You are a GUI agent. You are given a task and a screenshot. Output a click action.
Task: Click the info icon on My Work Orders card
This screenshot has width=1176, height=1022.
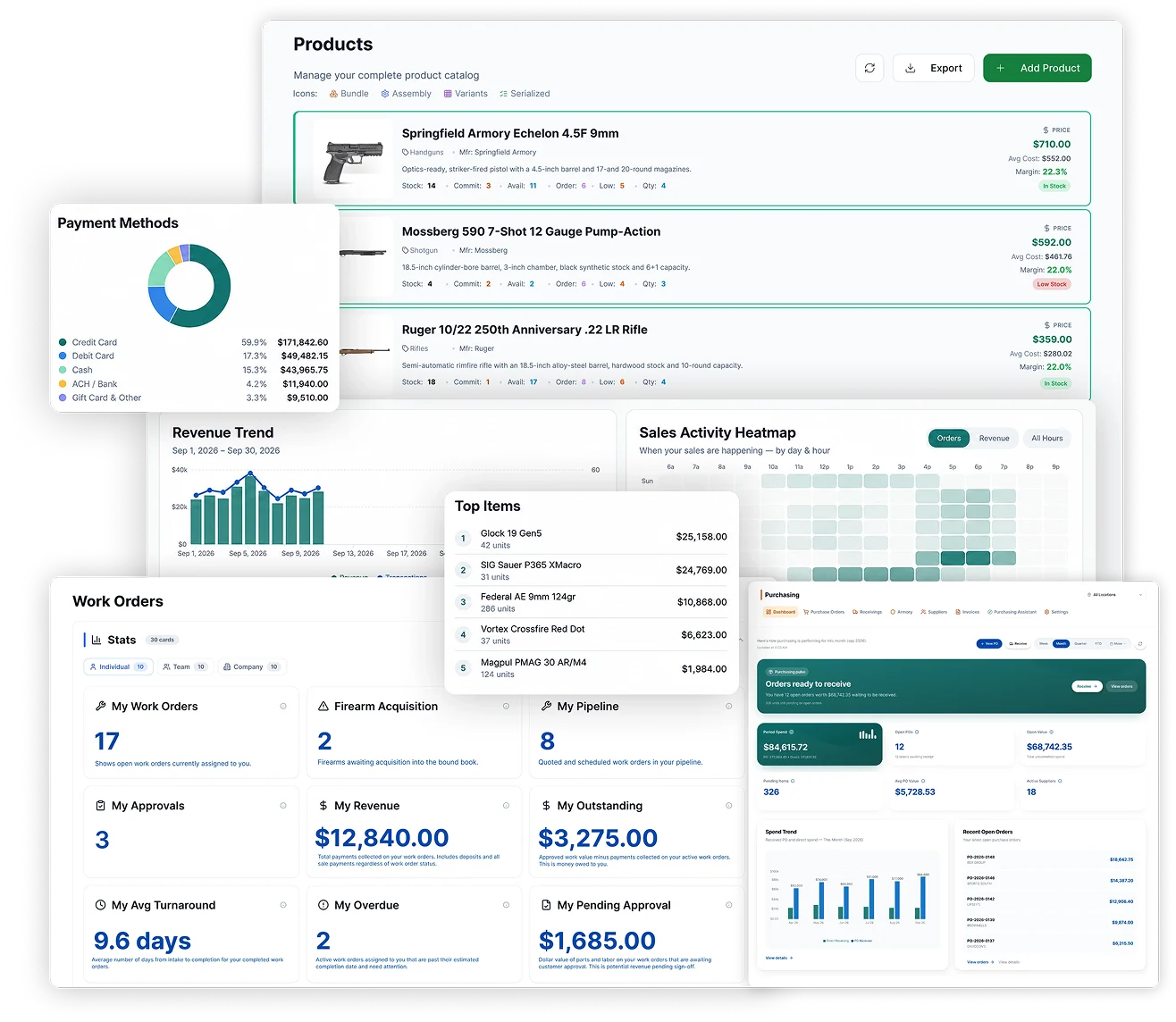click(283, 706)
